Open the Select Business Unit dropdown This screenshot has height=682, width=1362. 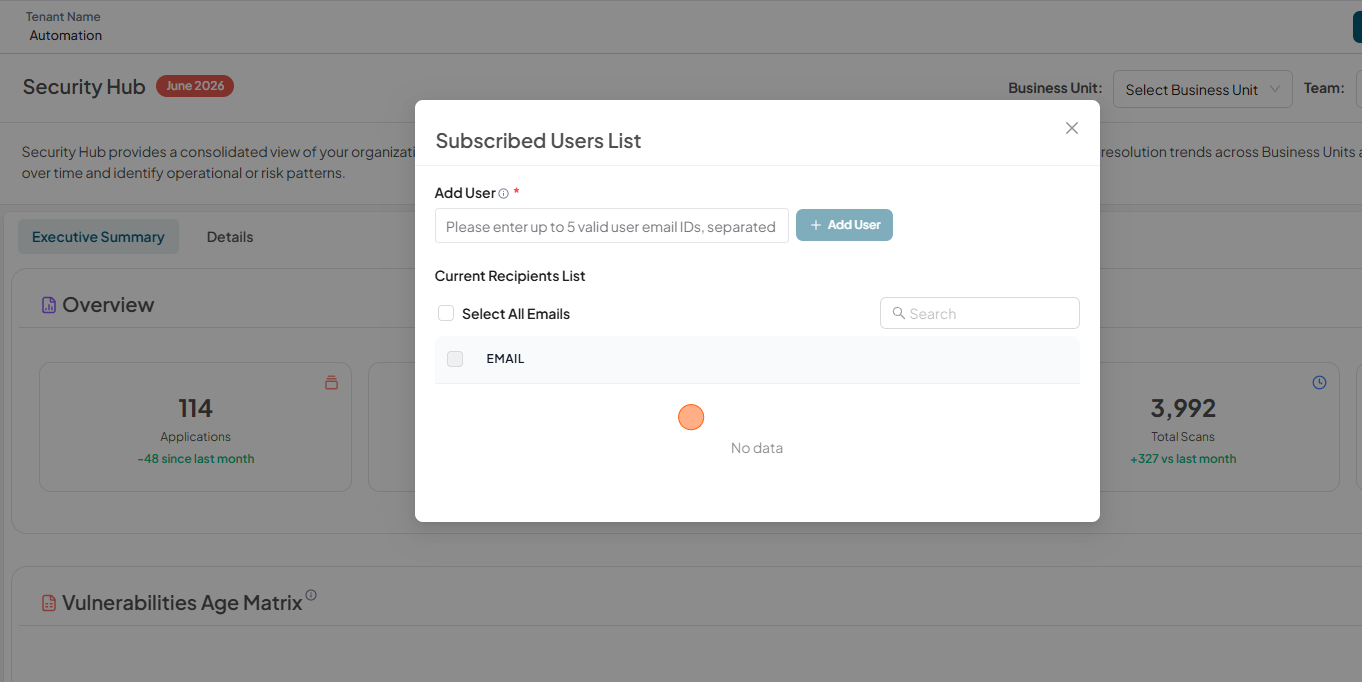(1203, 89)
